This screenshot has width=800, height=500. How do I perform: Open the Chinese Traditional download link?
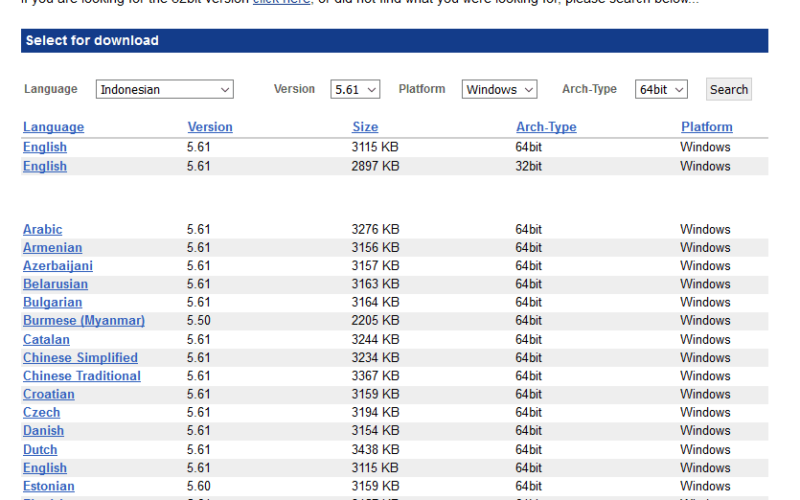coord(82,376)
